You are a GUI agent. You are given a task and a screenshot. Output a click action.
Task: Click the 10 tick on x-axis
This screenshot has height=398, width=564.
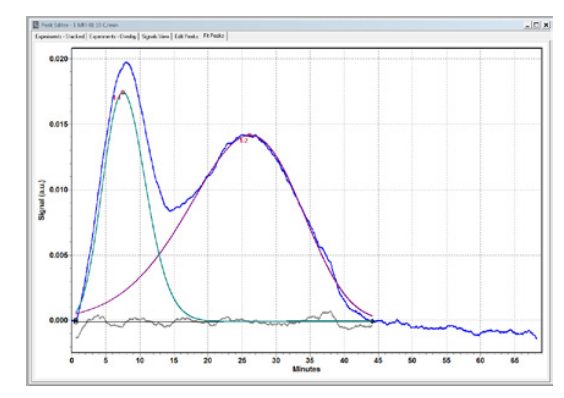pyautogui.click(x=140, y=360)
